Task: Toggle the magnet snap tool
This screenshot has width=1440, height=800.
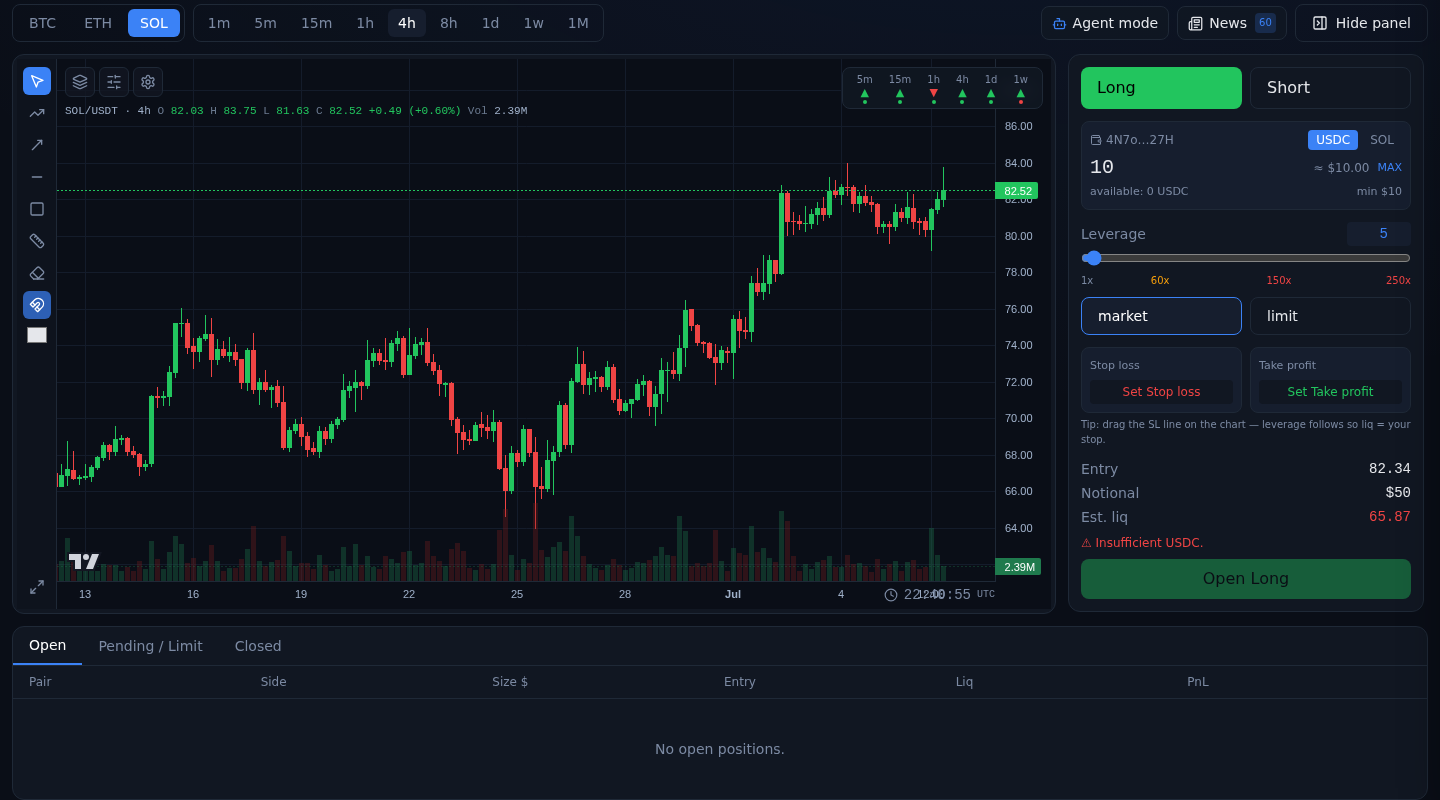Action: 37,305
